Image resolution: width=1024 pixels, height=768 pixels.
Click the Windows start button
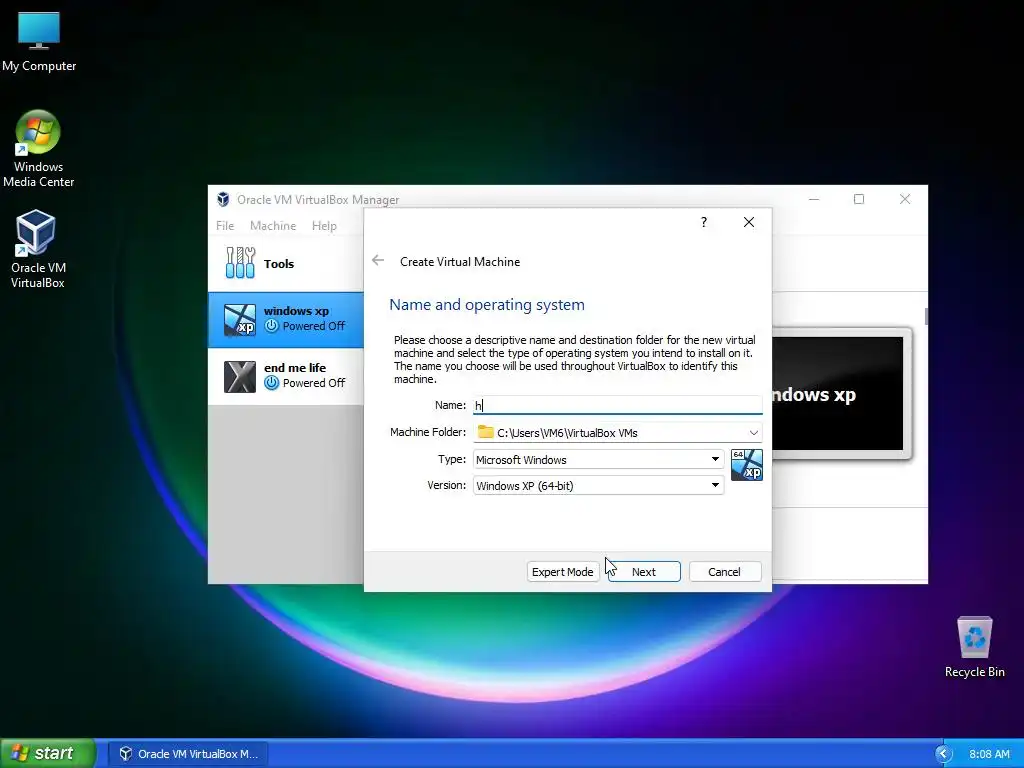tap(47, 753)
